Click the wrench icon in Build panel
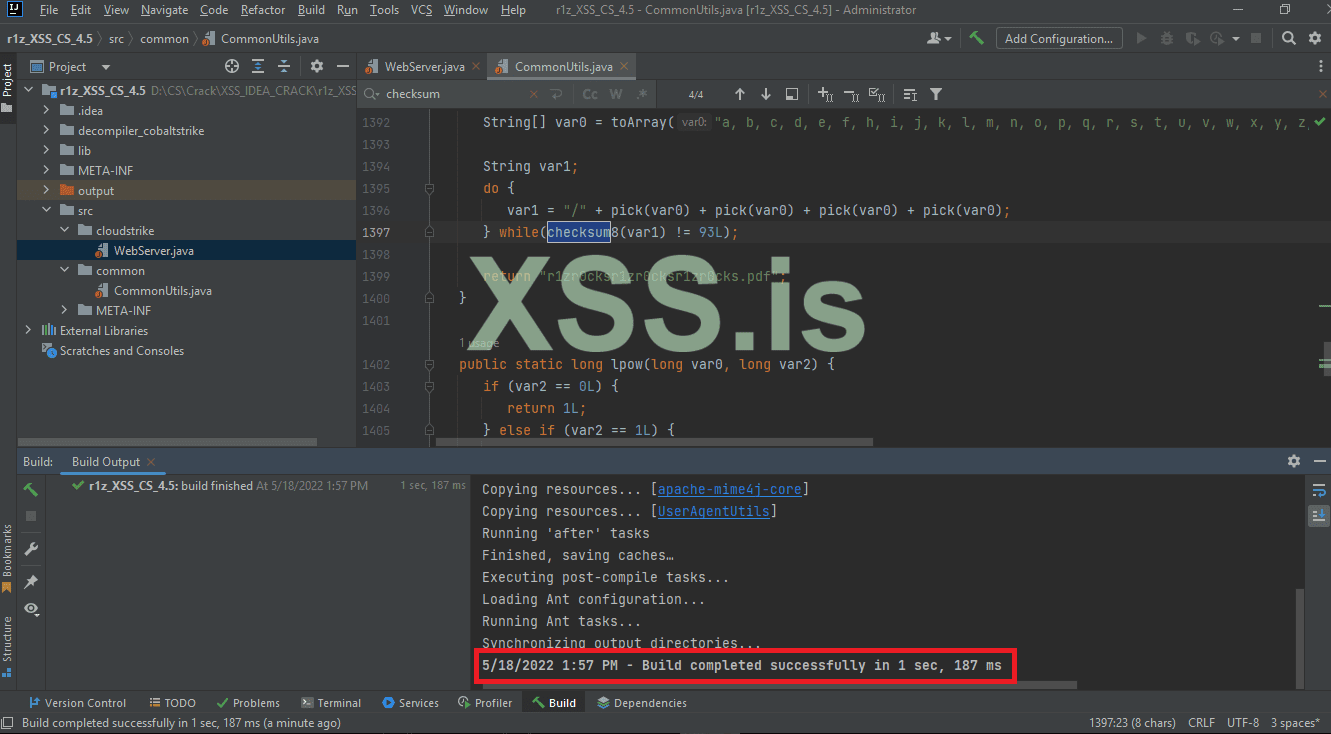 coord(31,549)
